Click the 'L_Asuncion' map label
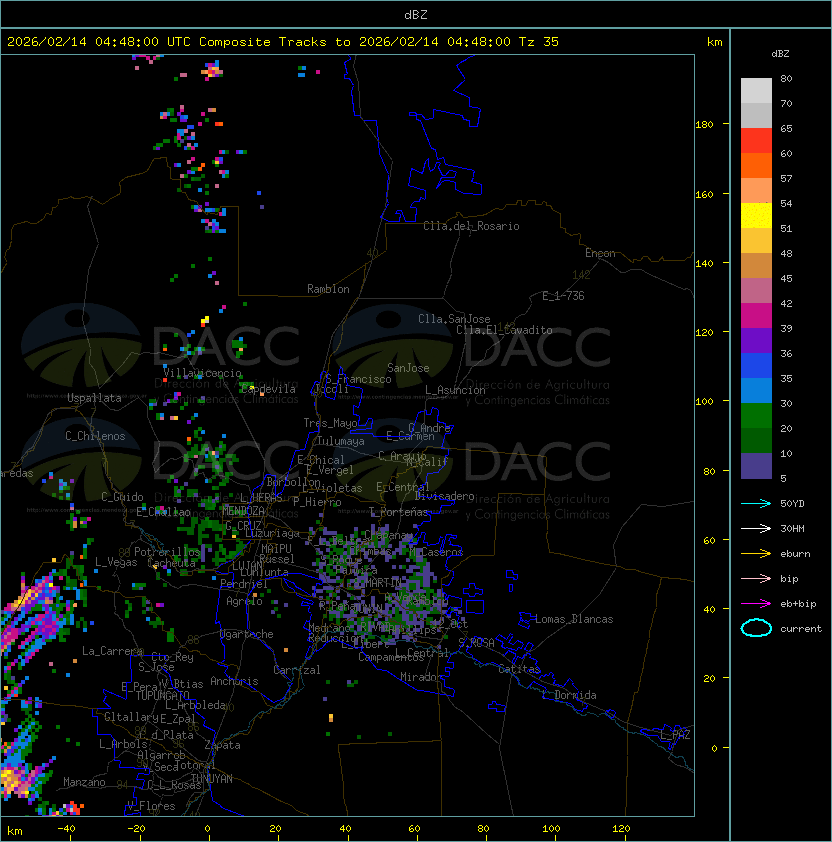 (455, 390)
